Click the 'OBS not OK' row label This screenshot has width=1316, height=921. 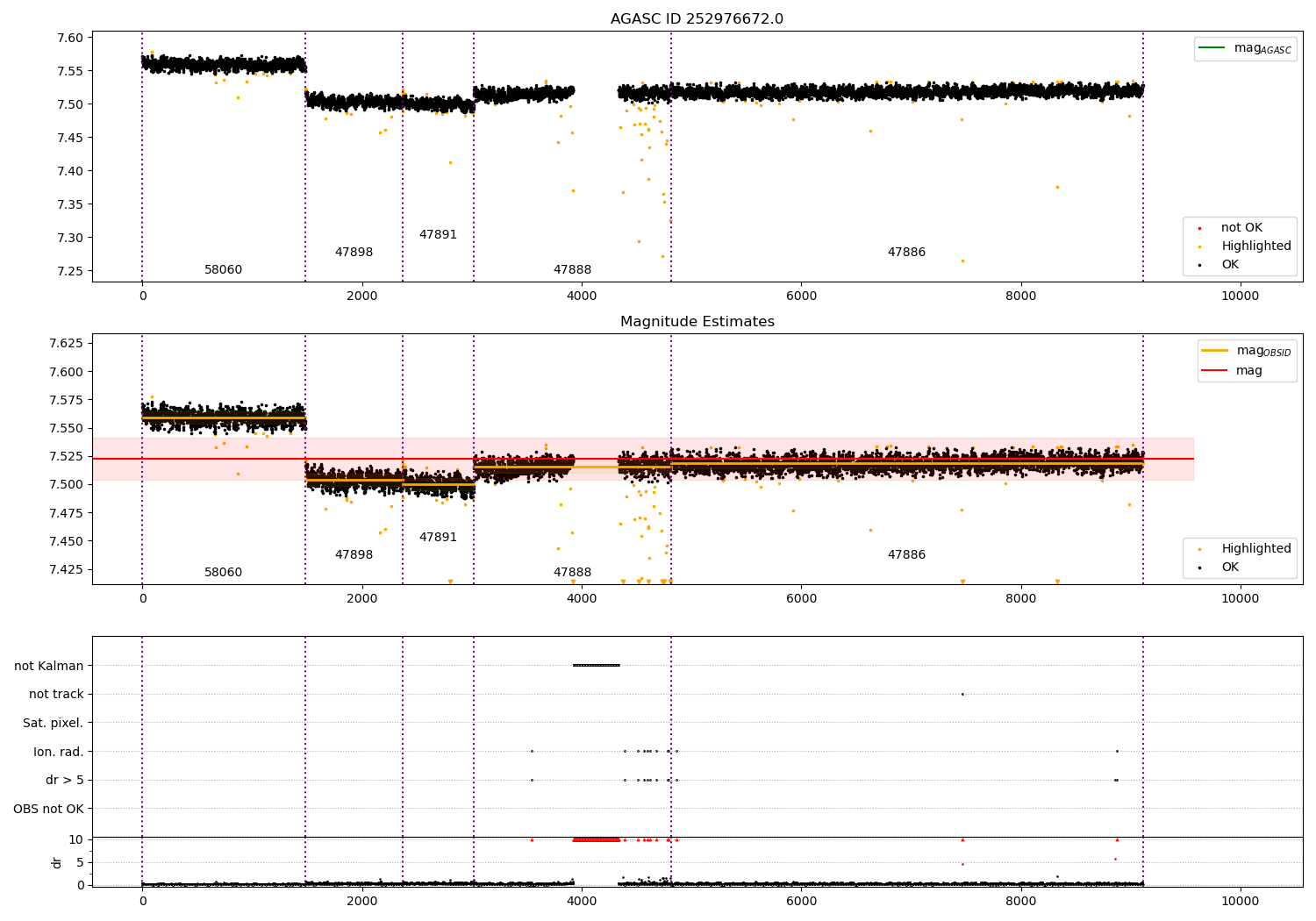pyautogui.click(x=49, y=810)
